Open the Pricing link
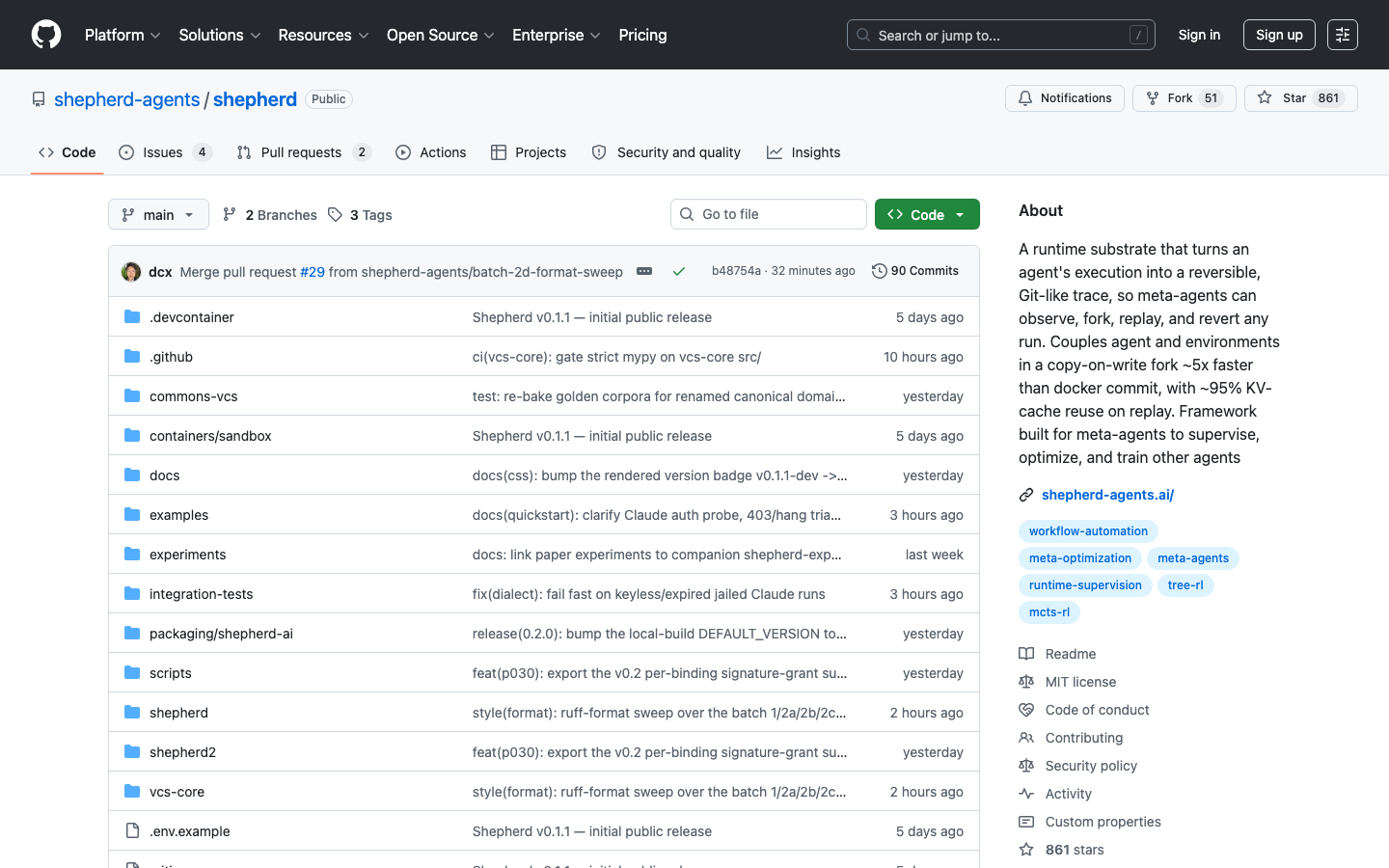 tap(642, 35)
